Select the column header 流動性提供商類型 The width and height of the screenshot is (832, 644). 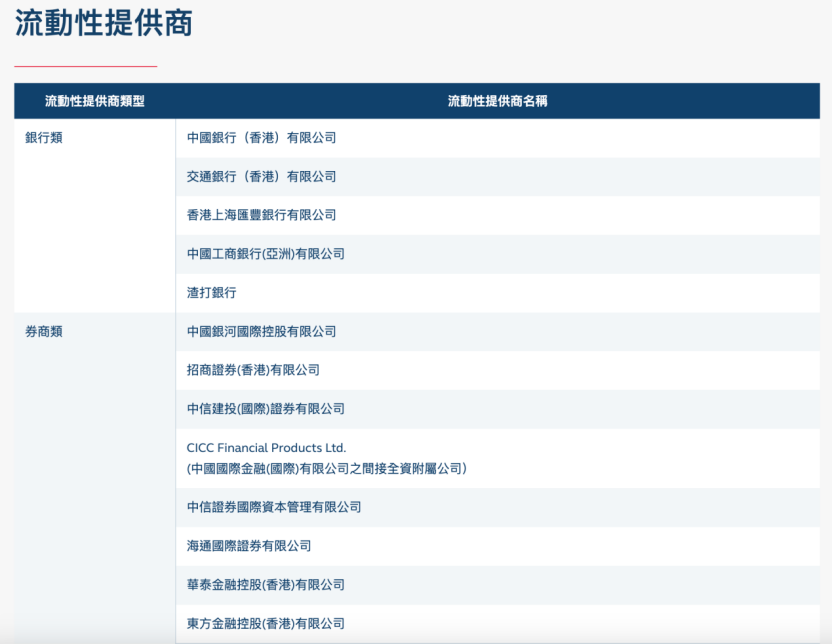[x=95, y=101]
